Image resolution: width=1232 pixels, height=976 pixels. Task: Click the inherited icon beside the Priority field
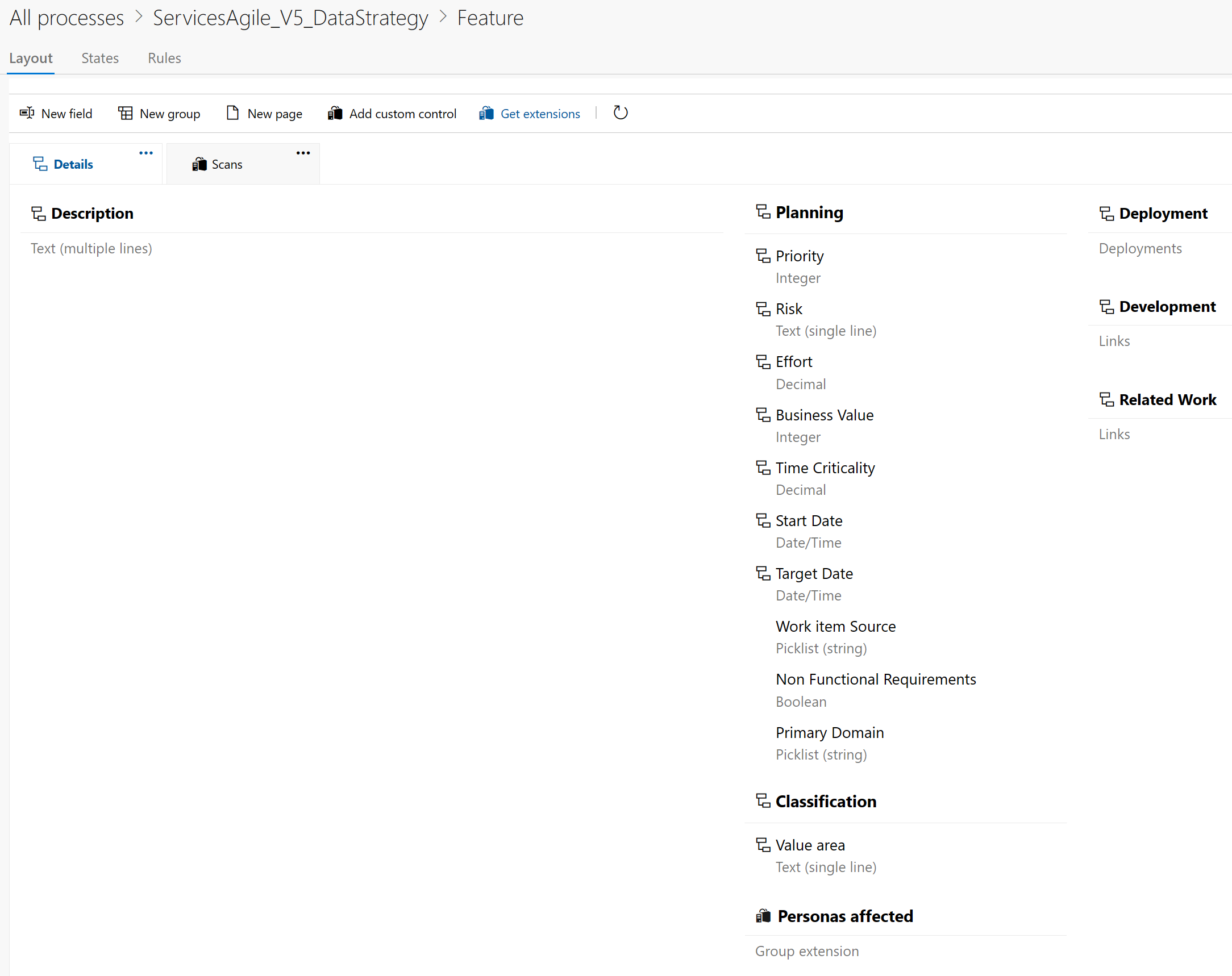tap(763, 255)
